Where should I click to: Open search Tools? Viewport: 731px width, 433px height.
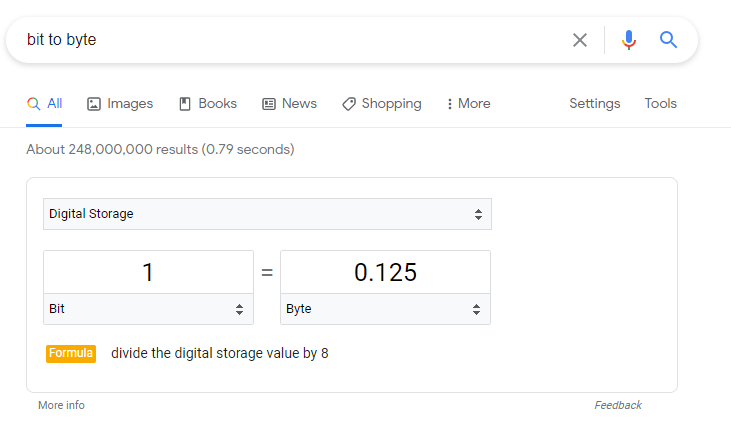[x=660, y=103]
